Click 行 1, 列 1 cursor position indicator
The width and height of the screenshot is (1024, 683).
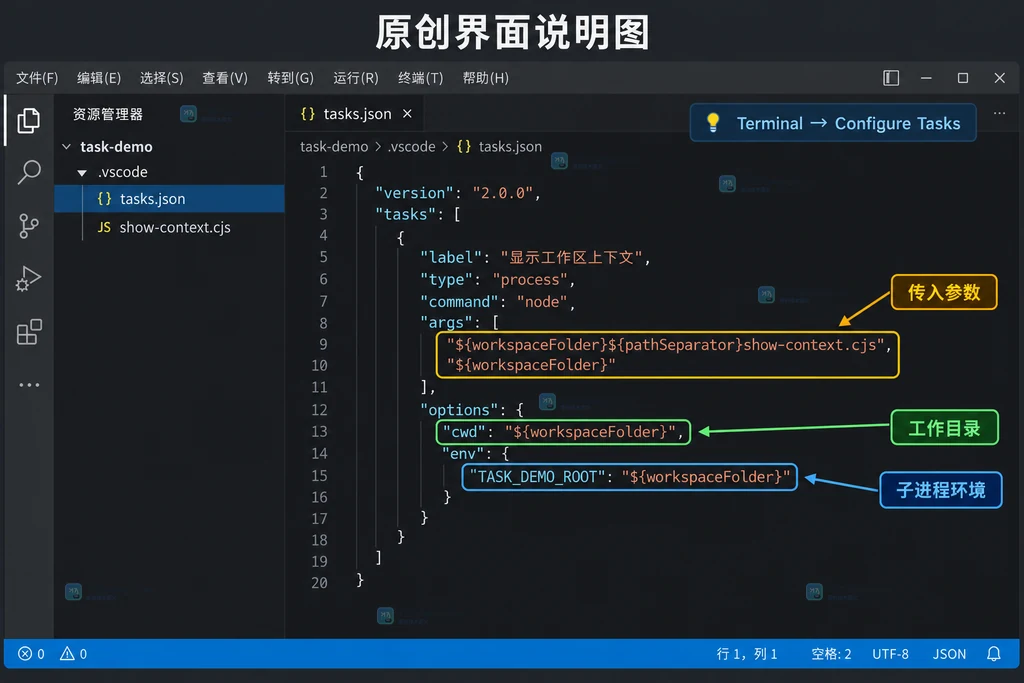(746, 654)
